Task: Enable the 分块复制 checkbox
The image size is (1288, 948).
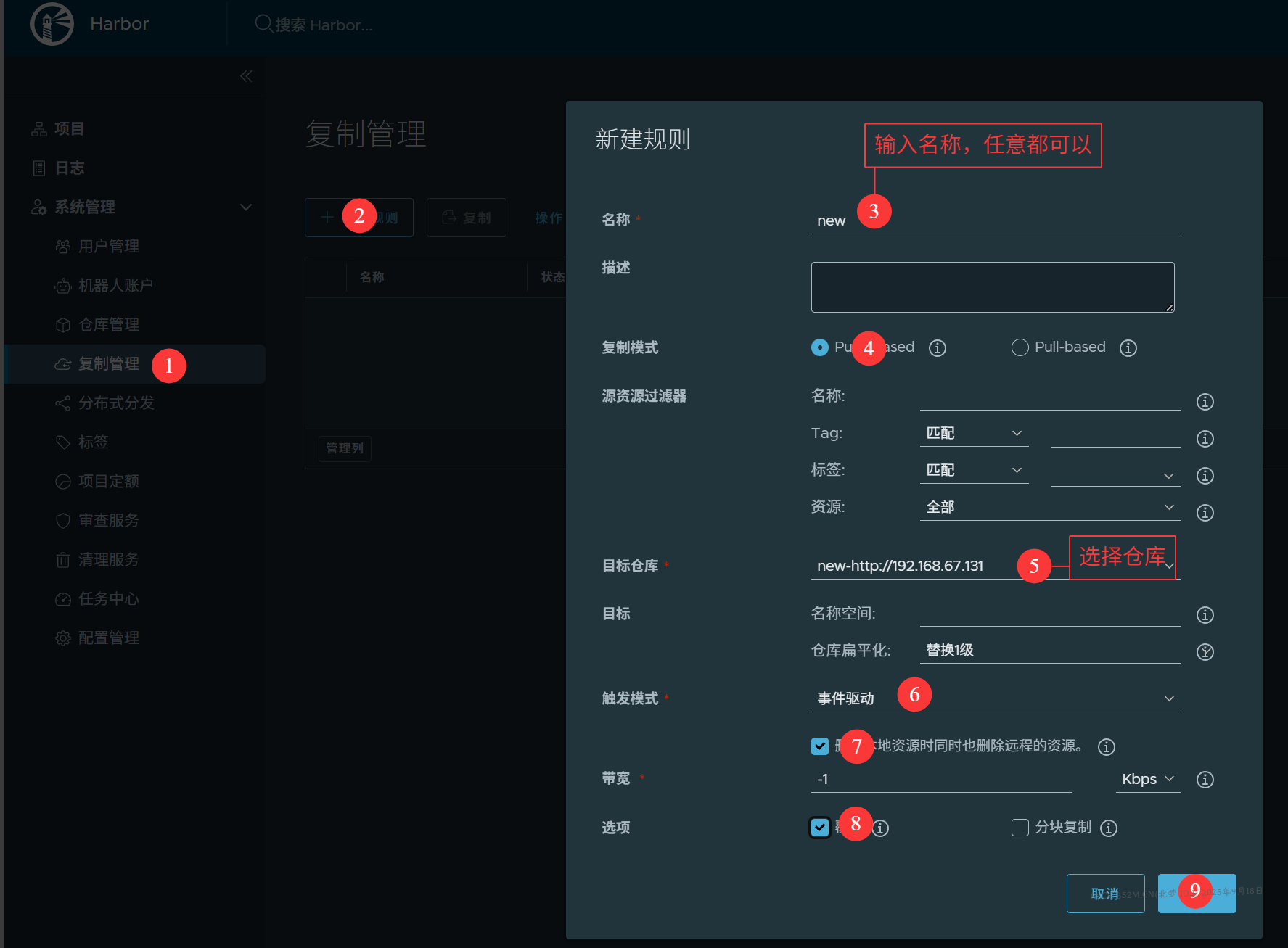Action: [1020, 827]
